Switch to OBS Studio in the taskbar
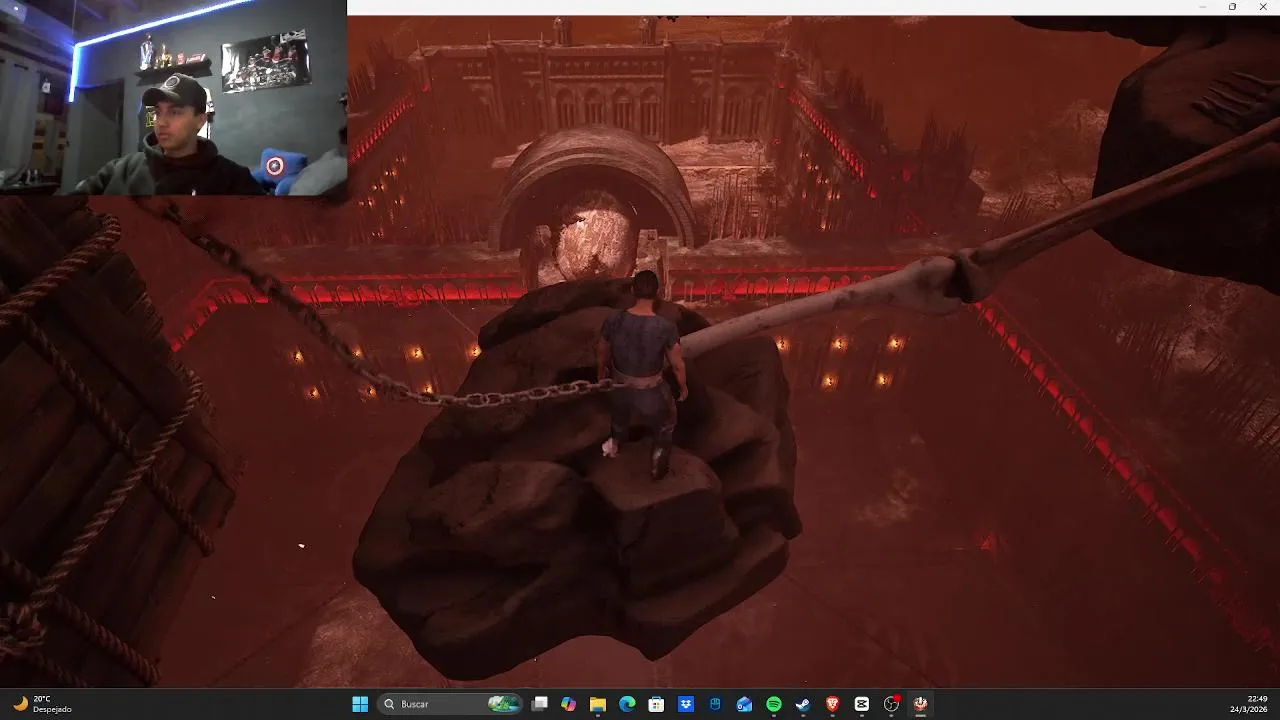Image resolution: width=1280 pixels, height=720 pixels. coord(891,704)
